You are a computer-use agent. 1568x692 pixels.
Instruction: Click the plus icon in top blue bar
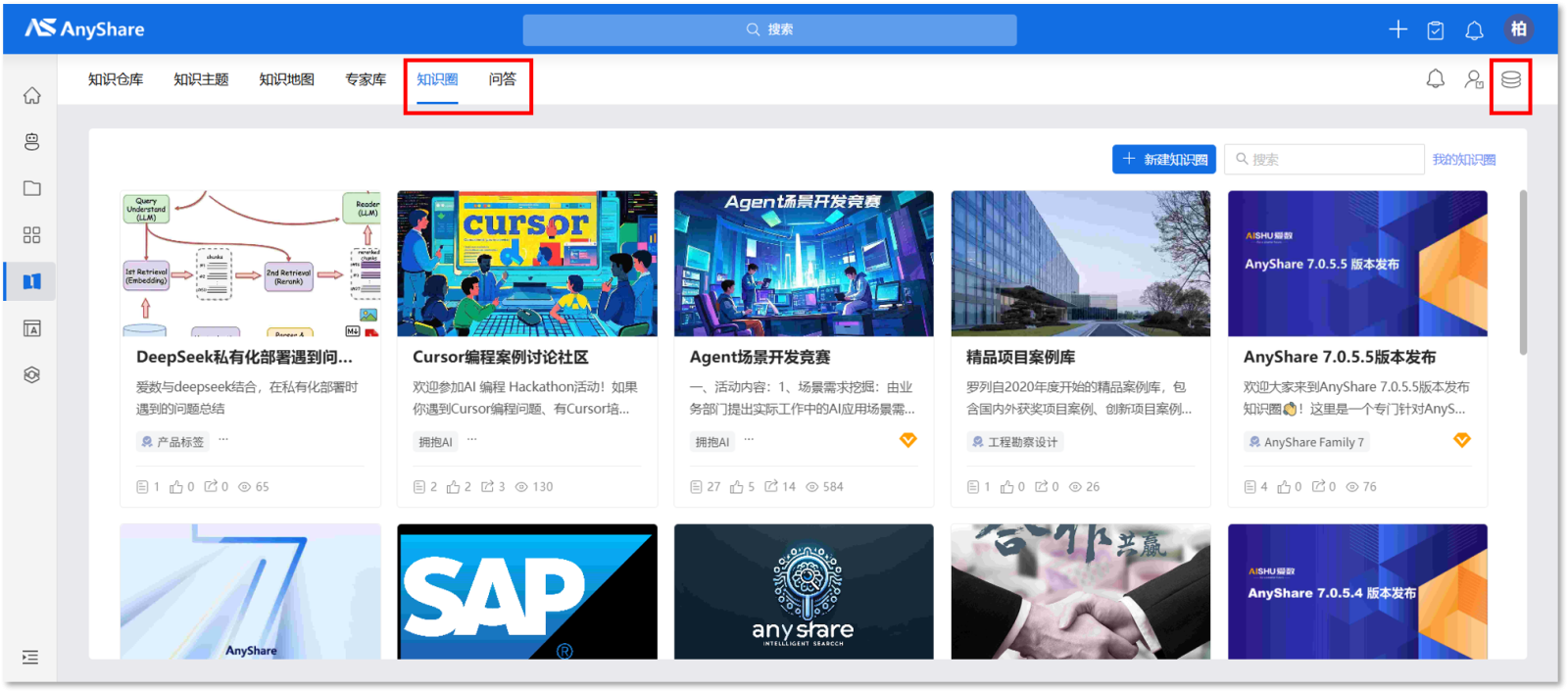[x=1398, y=29]
